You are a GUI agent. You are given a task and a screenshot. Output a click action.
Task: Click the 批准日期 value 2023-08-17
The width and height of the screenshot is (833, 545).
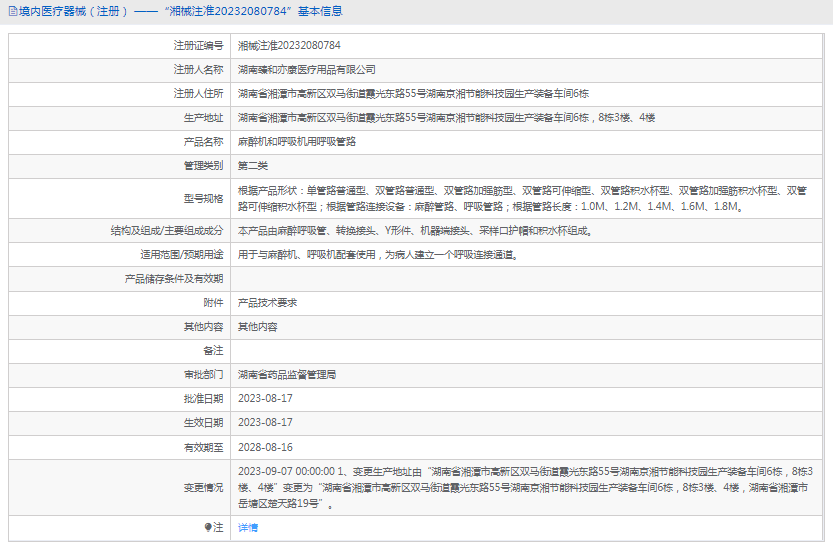[265, 398]
